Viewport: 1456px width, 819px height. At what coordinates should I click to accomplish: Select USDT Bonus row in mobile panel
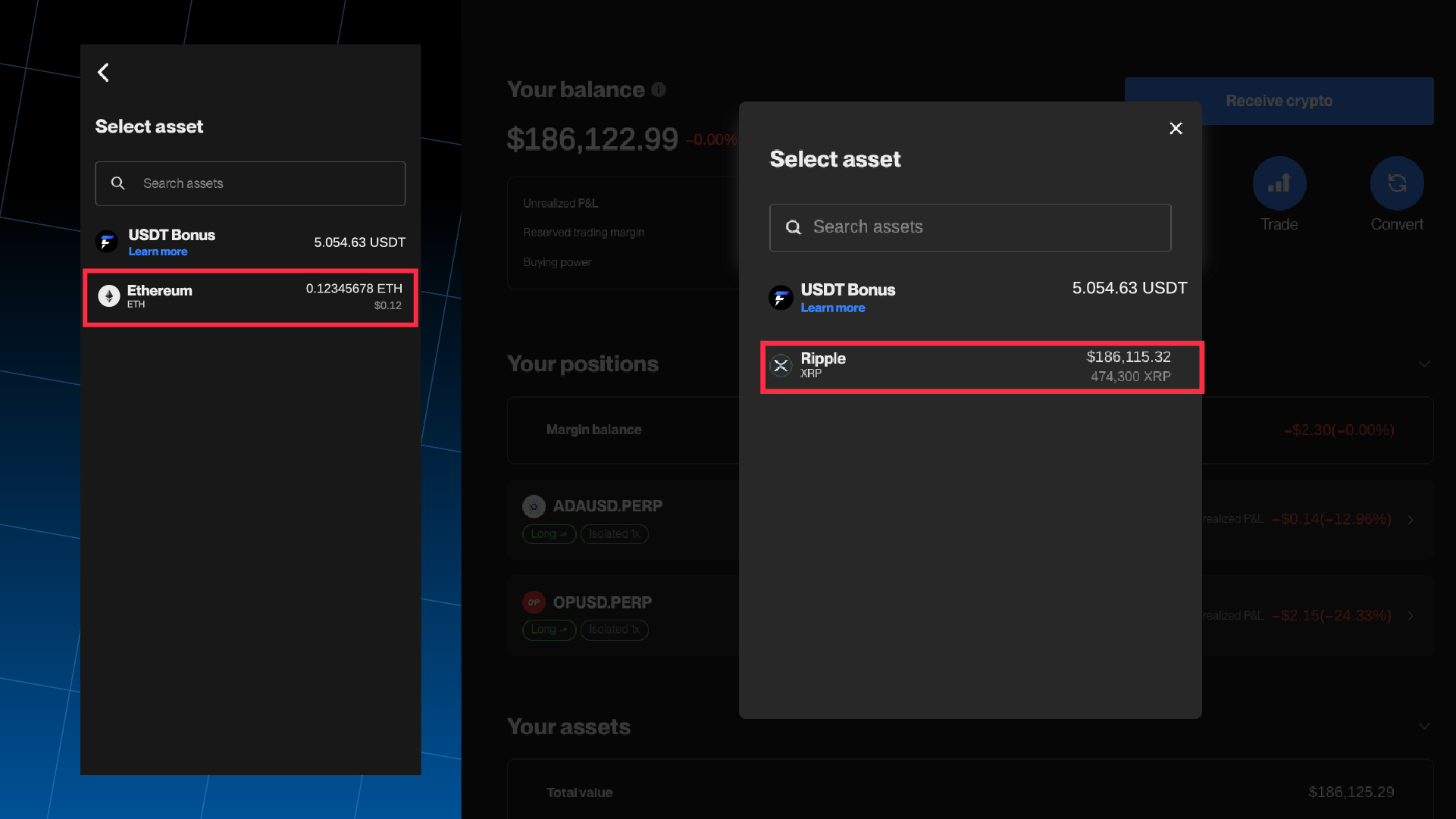250,242
